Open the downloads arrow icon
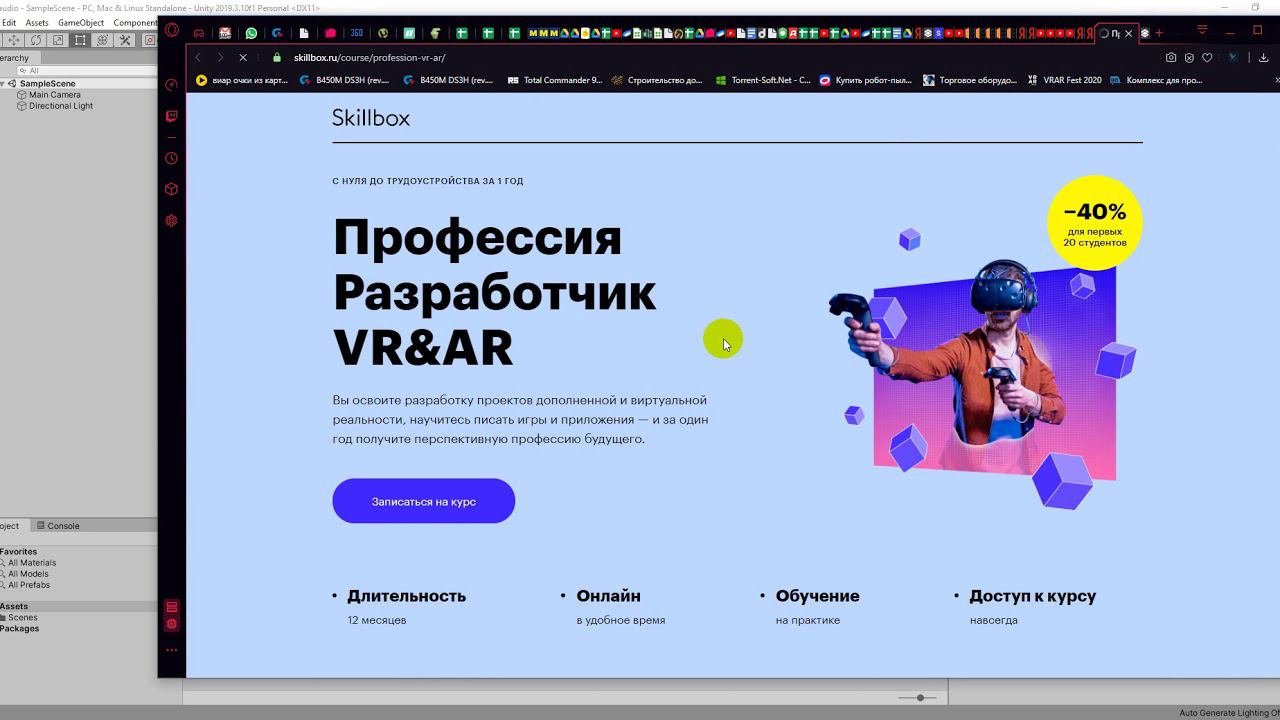 1264,58
